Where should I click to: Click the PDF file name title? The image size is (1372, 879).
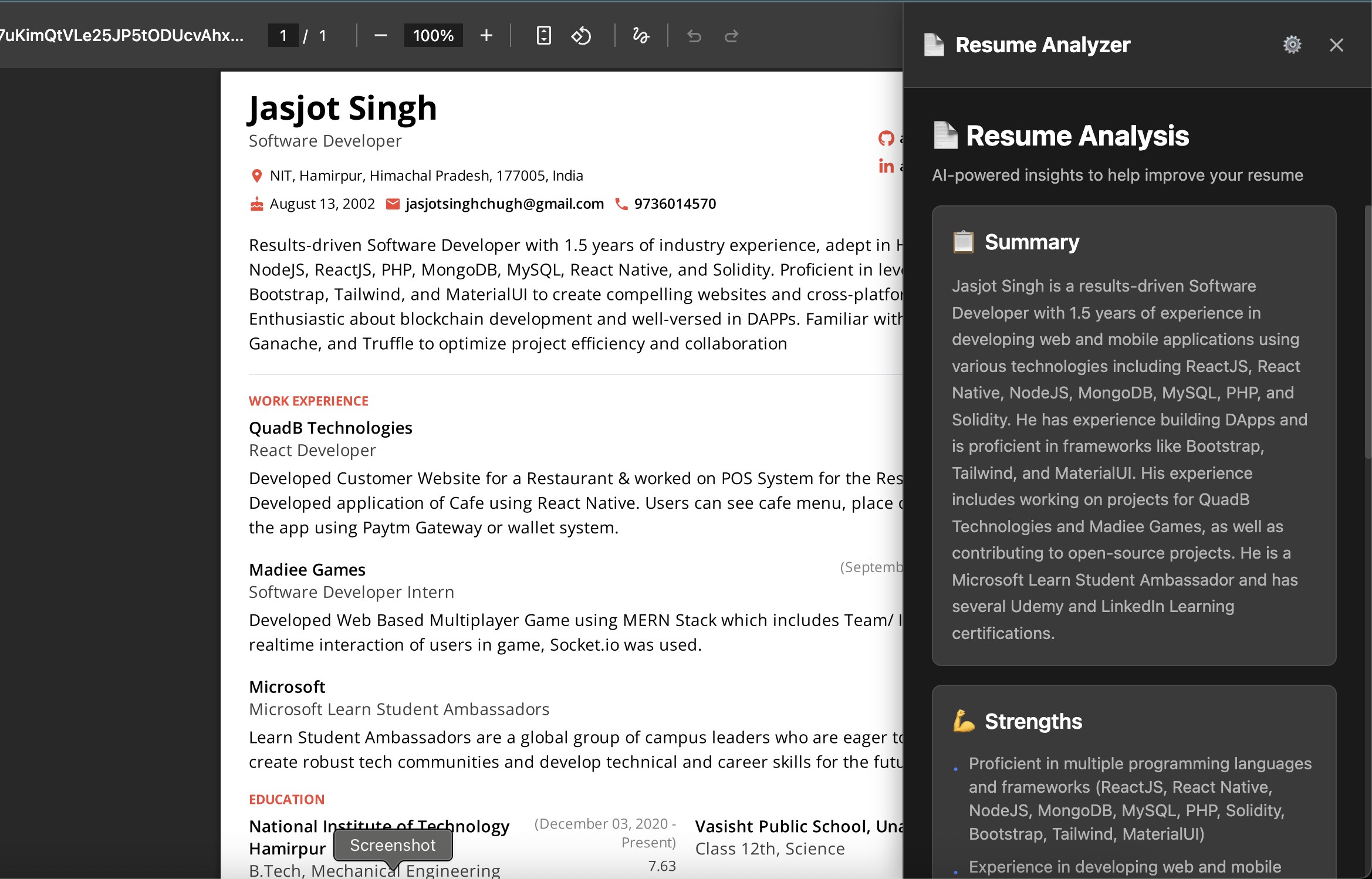(121, 36)
